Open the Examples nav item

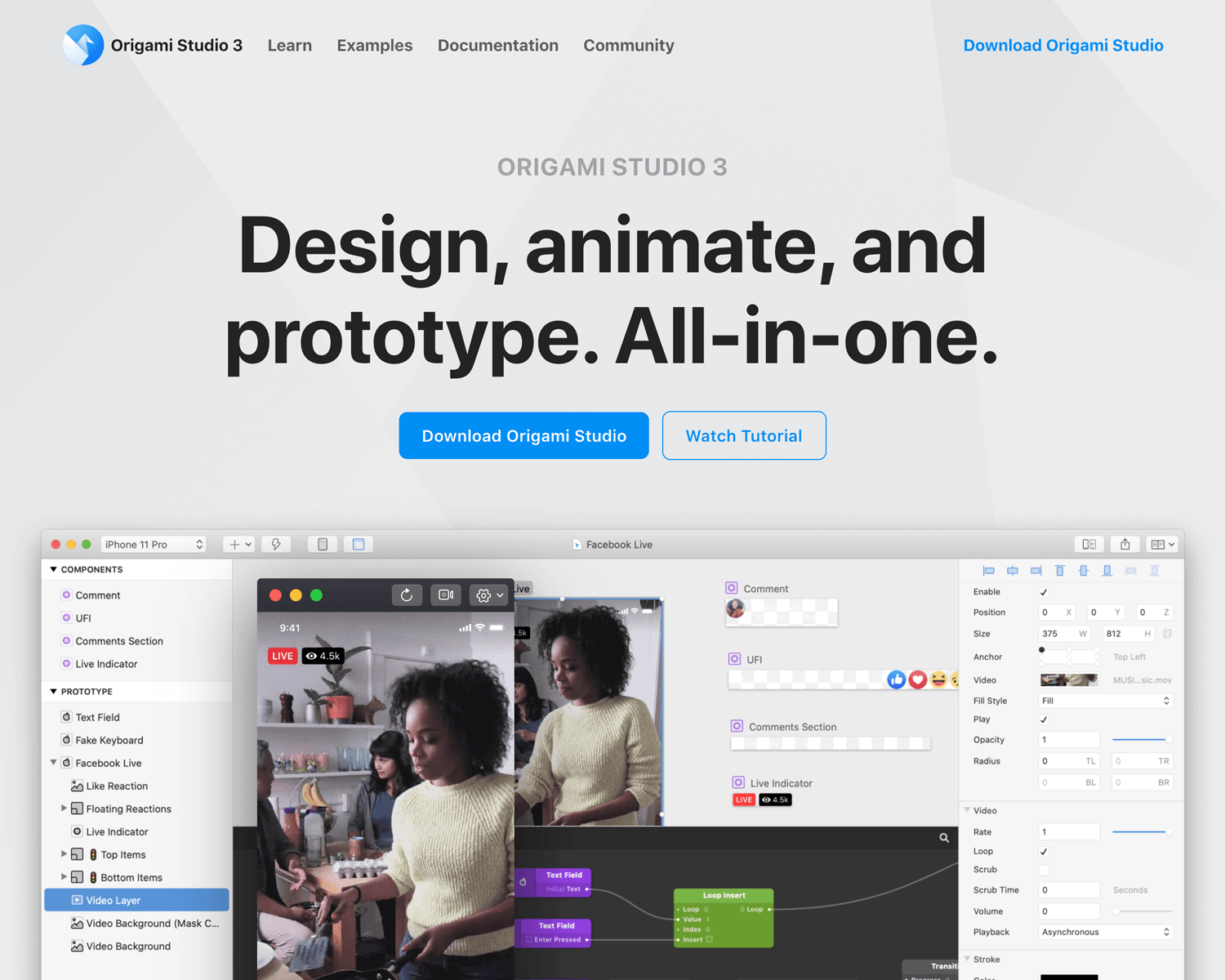(375, 46)
